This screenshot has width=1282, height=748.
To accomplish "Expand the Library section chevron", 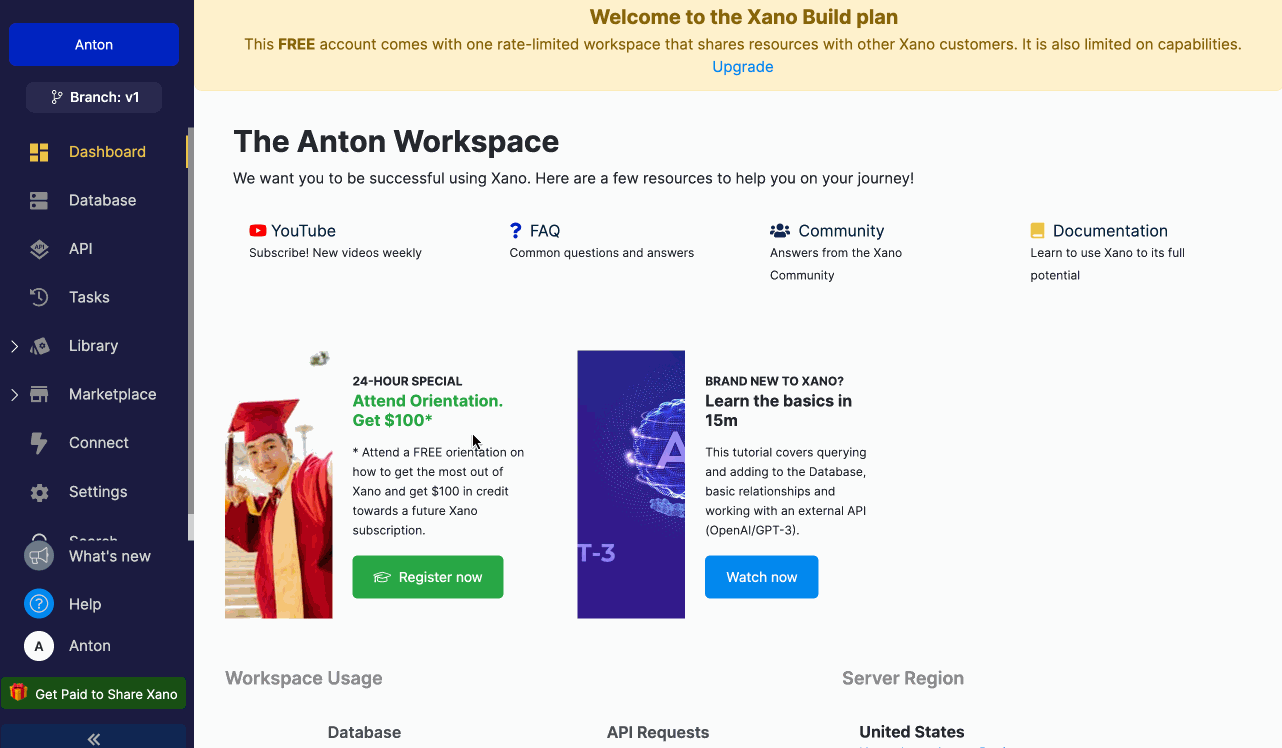I will coord(14,346).
